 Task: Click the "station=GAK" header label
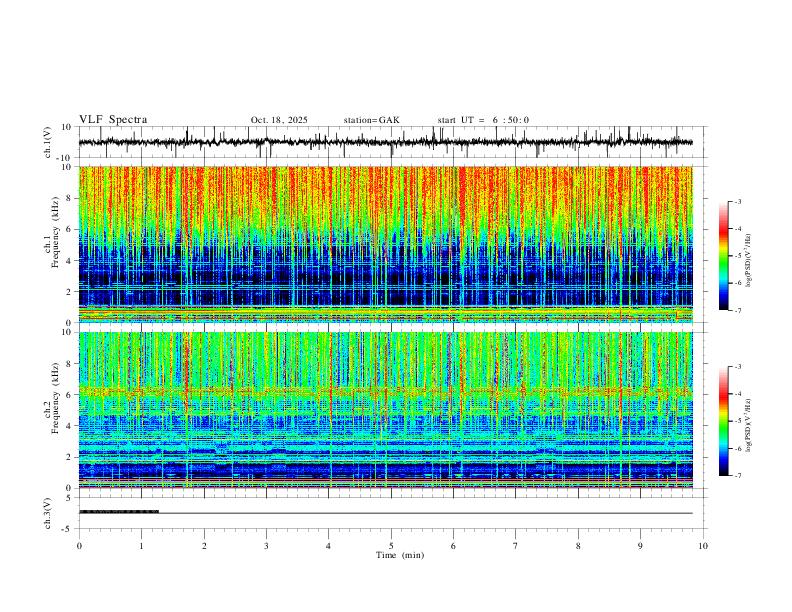(371, 120)
